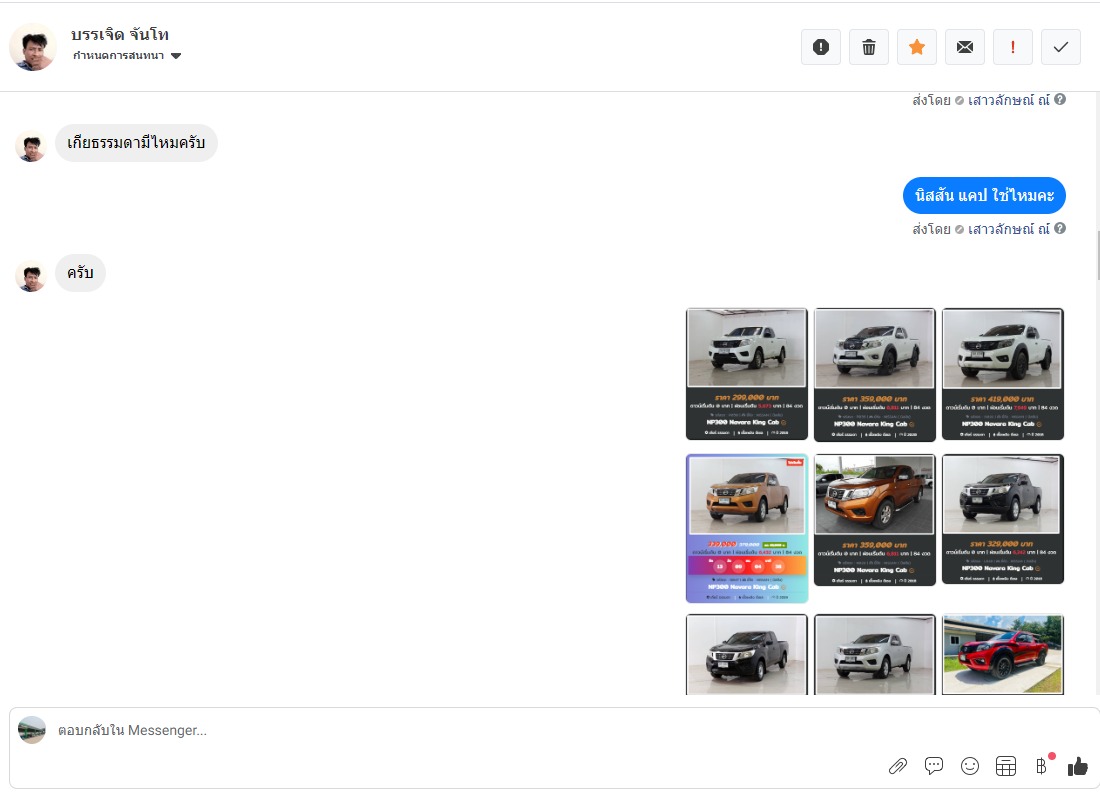Screen dimensions: 1100x792
Task: Toggle the orange star follow-up icon
Action: click(917, 47)
